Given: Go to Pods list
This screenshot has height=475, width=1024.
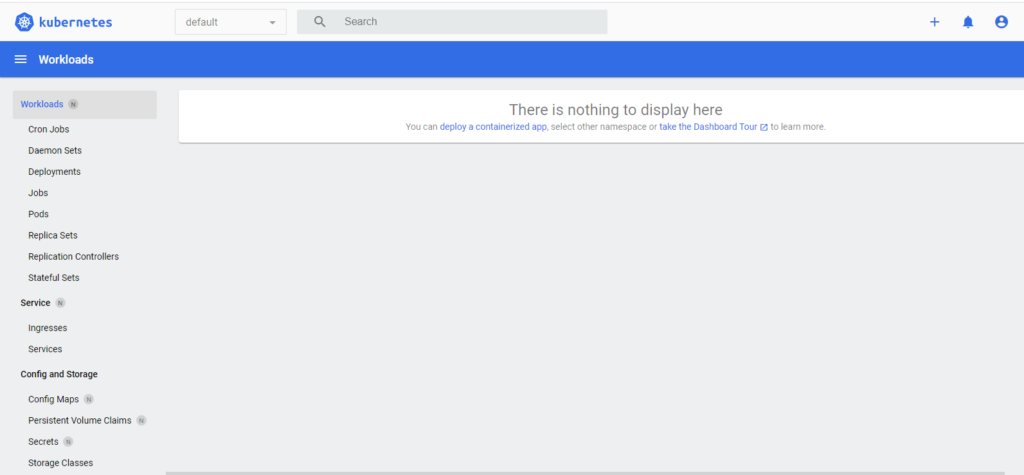Looking at the screenshot, I should click(39, 214).
